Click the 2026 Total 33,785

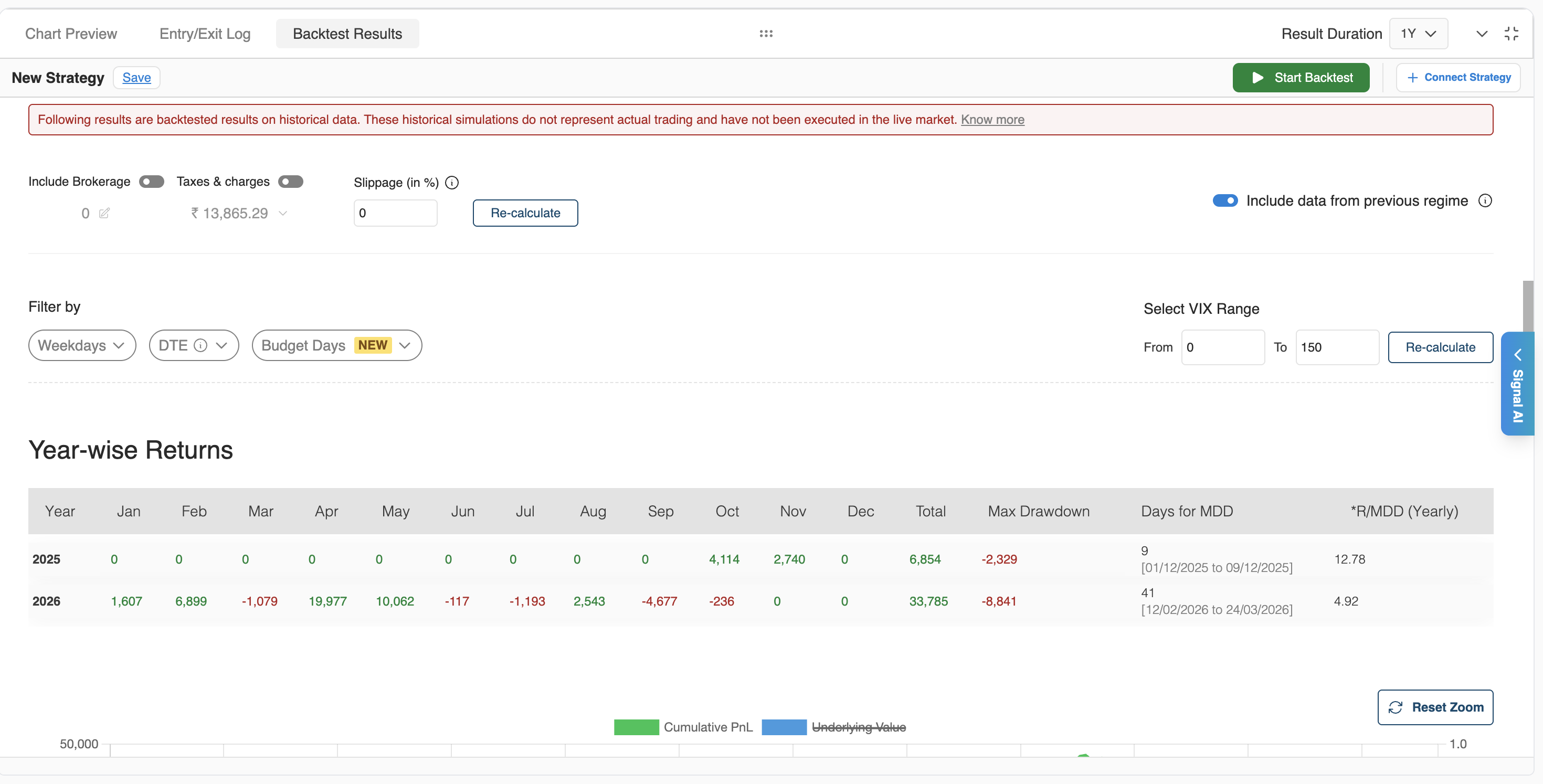click(928, 601)
